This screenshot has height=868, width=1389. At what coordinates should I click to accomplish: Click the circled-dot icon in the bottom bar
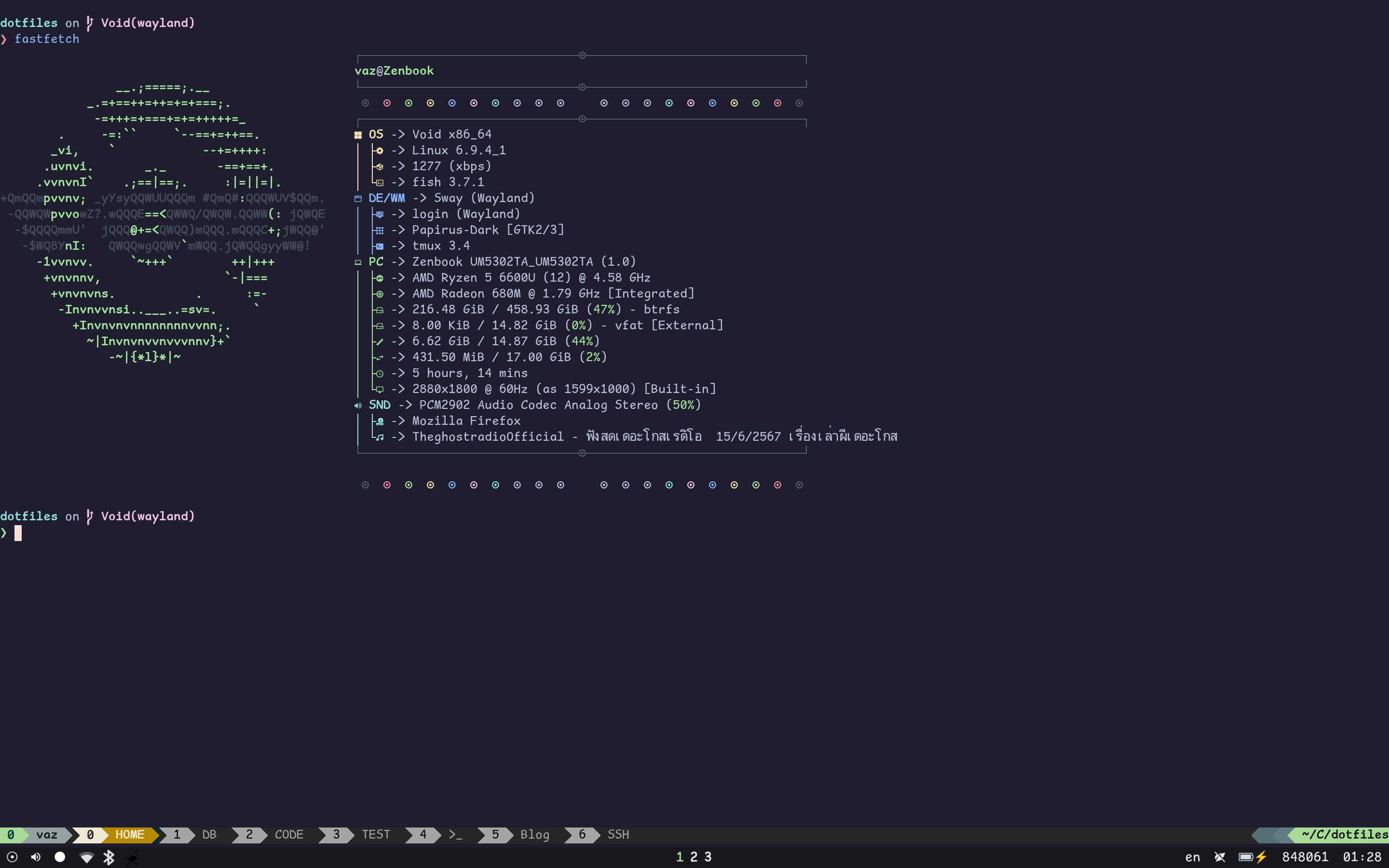click(12, 856)
